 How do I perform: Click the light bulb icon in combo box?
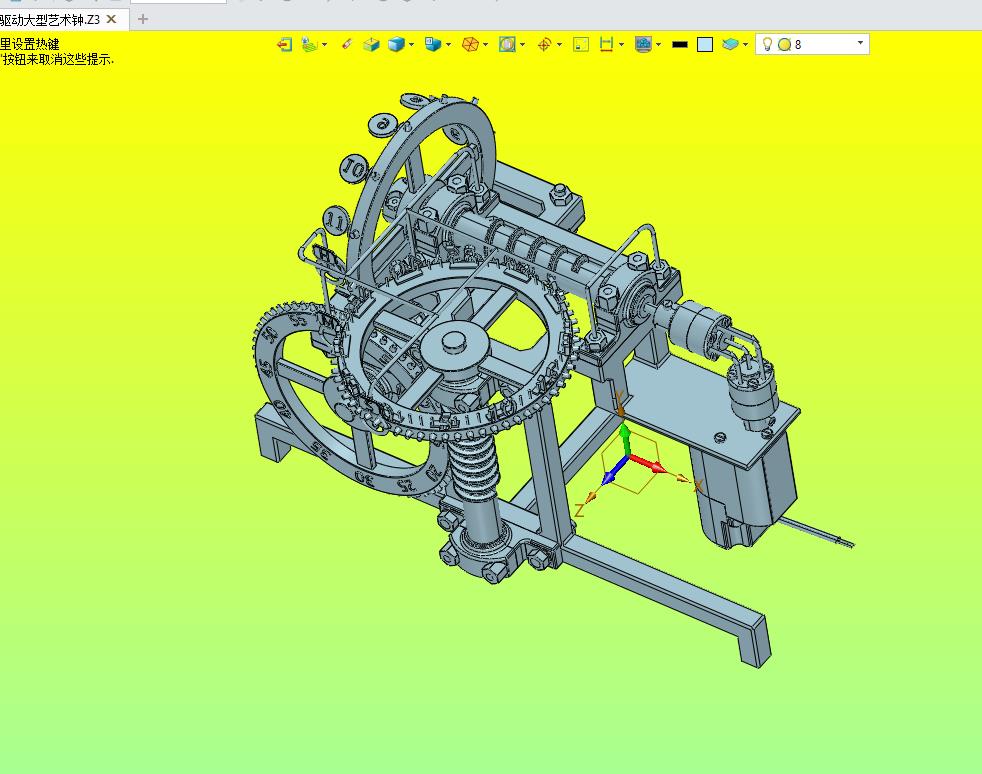(767, 44)
